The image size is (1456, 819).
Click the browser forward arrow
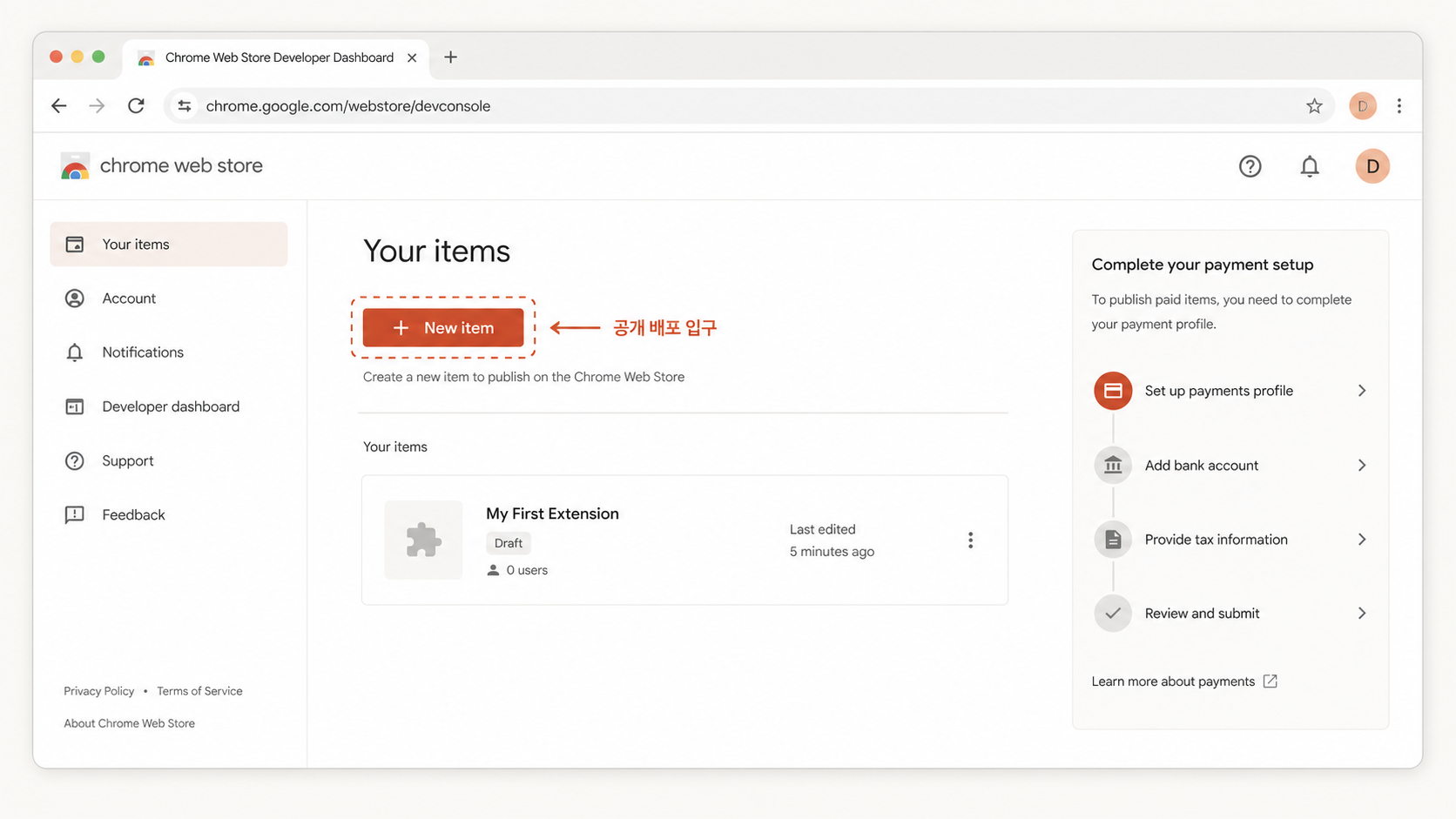[x=97, y=106]
